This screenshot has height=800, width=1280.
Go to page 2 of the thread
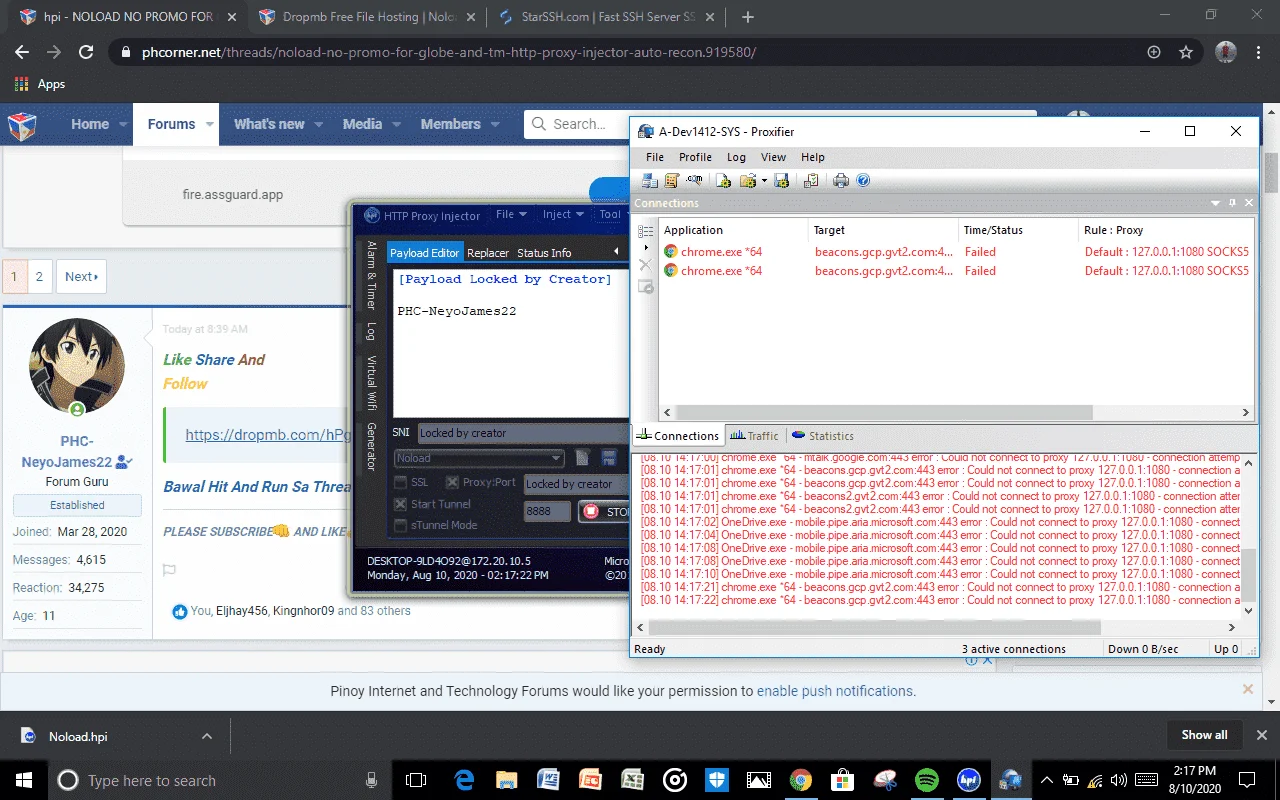coord(39,277)
